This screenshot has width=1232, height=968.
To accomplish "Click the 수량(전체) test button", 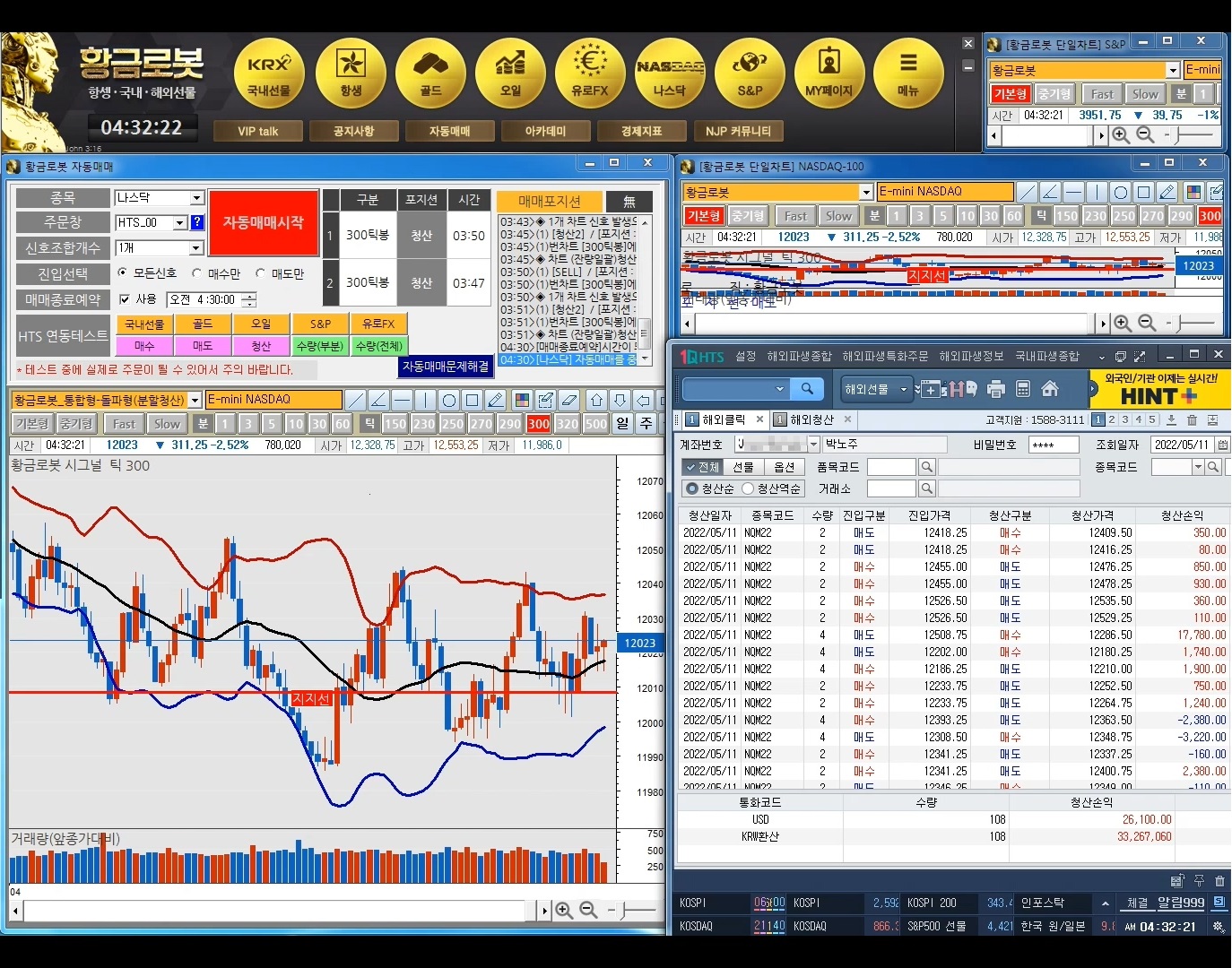I will point(379,346).
